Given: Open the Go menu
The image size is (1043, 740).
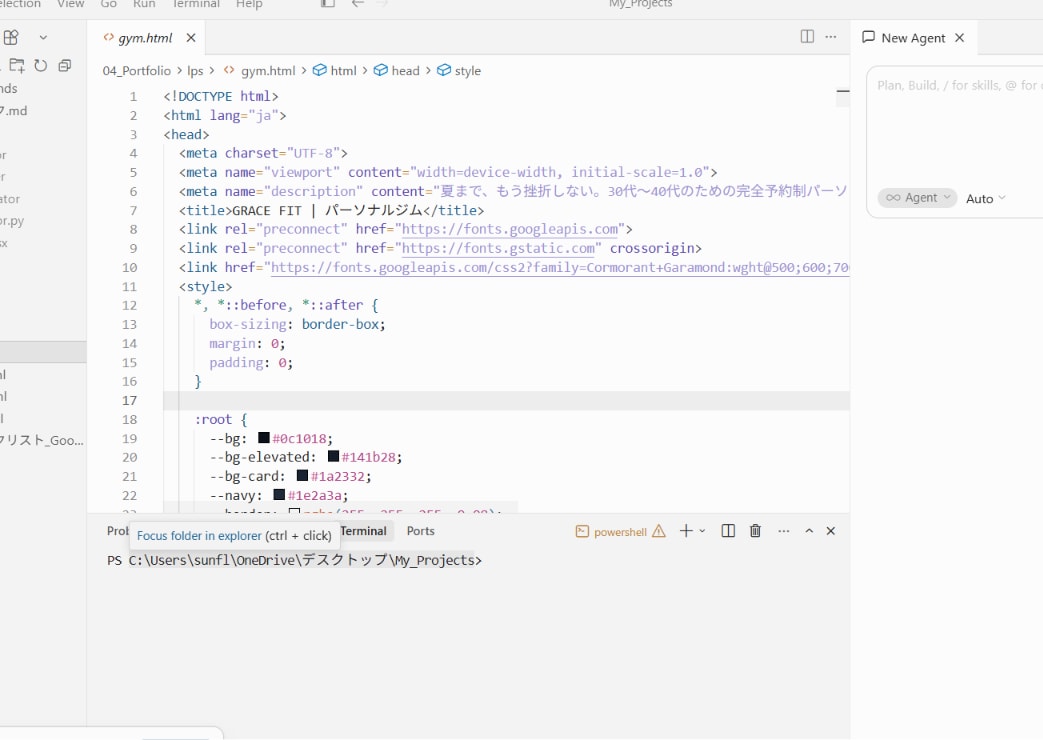Looking at the screenshot, I should pyautogui.click(x=108, y=4).
